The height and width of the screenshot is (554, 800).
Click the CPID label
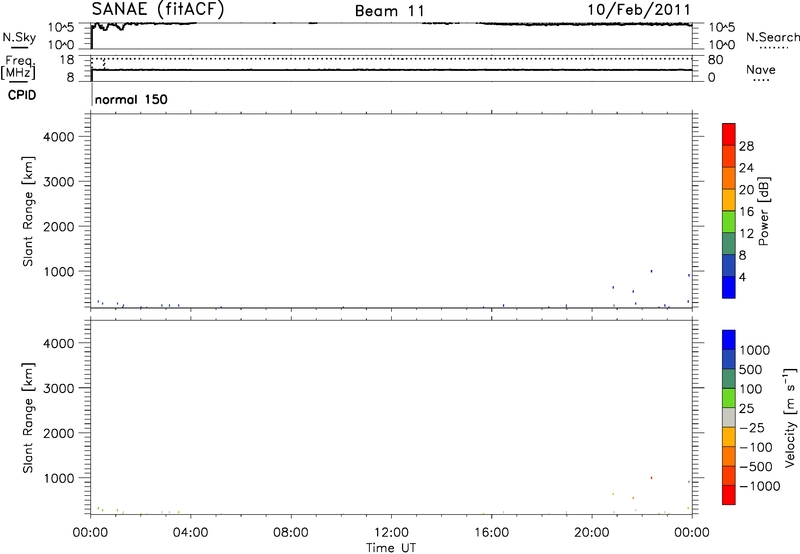tap(22, 95)
